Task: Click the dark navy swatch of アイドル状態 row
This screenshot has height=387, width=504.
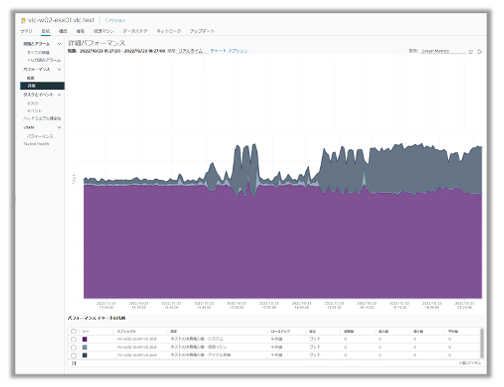Action: tap(85, 355)
